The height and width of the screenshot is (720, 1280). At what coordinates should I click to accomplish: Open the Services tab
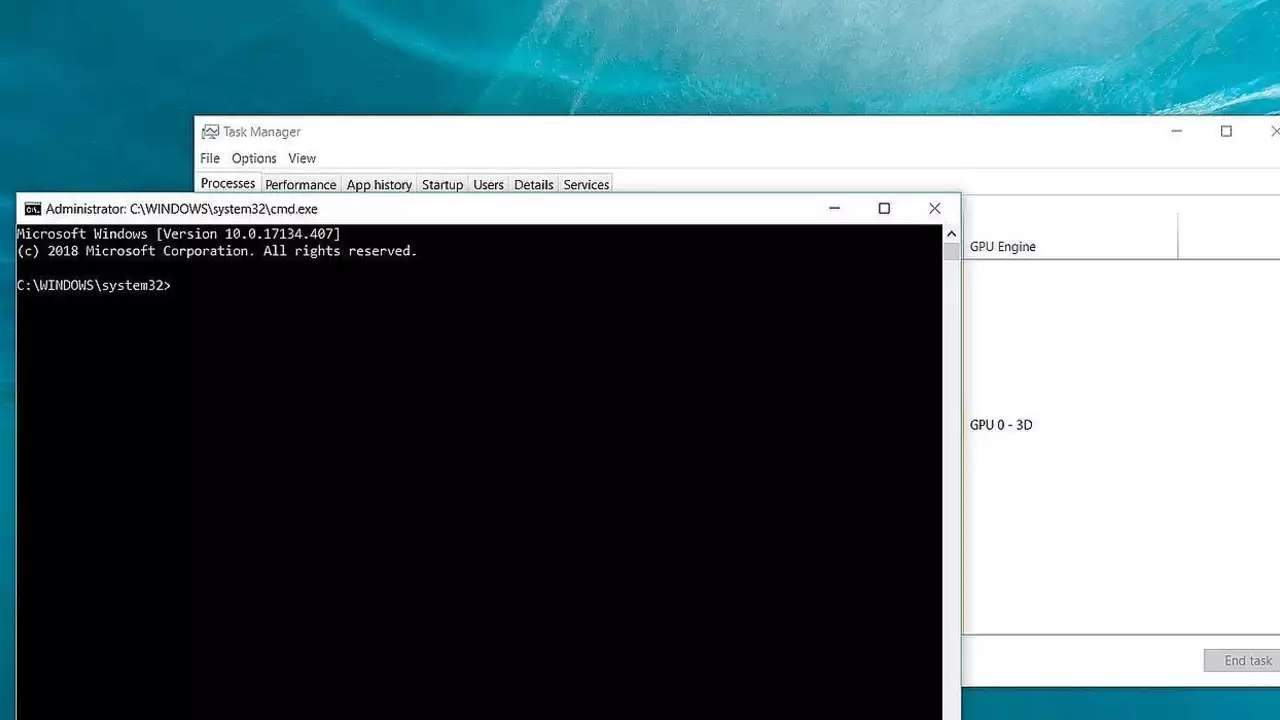586,185
